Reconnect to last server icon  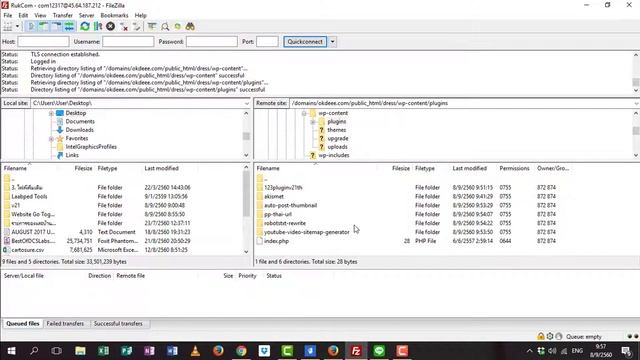point(136,27)
